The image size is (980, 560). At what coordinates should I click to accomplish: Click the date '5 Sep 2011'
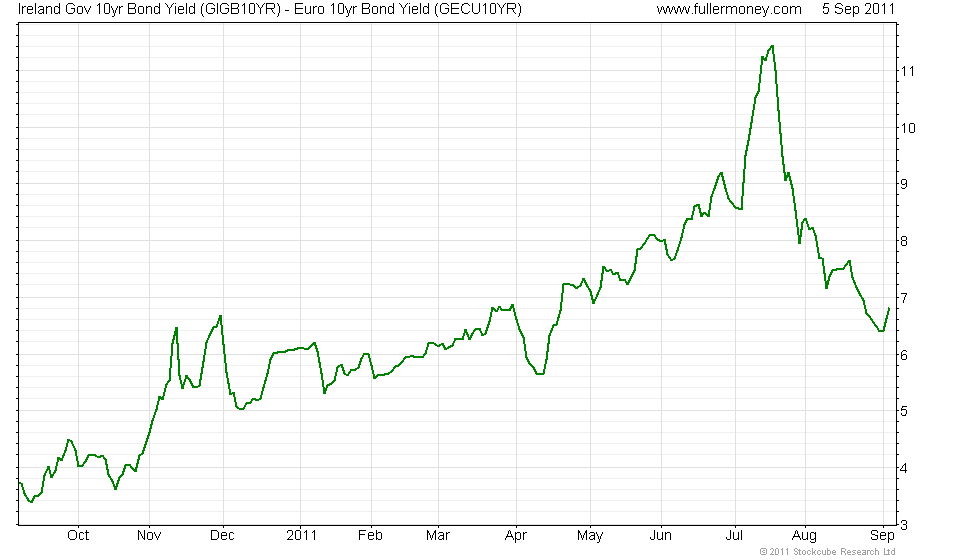tap(858, 9)
